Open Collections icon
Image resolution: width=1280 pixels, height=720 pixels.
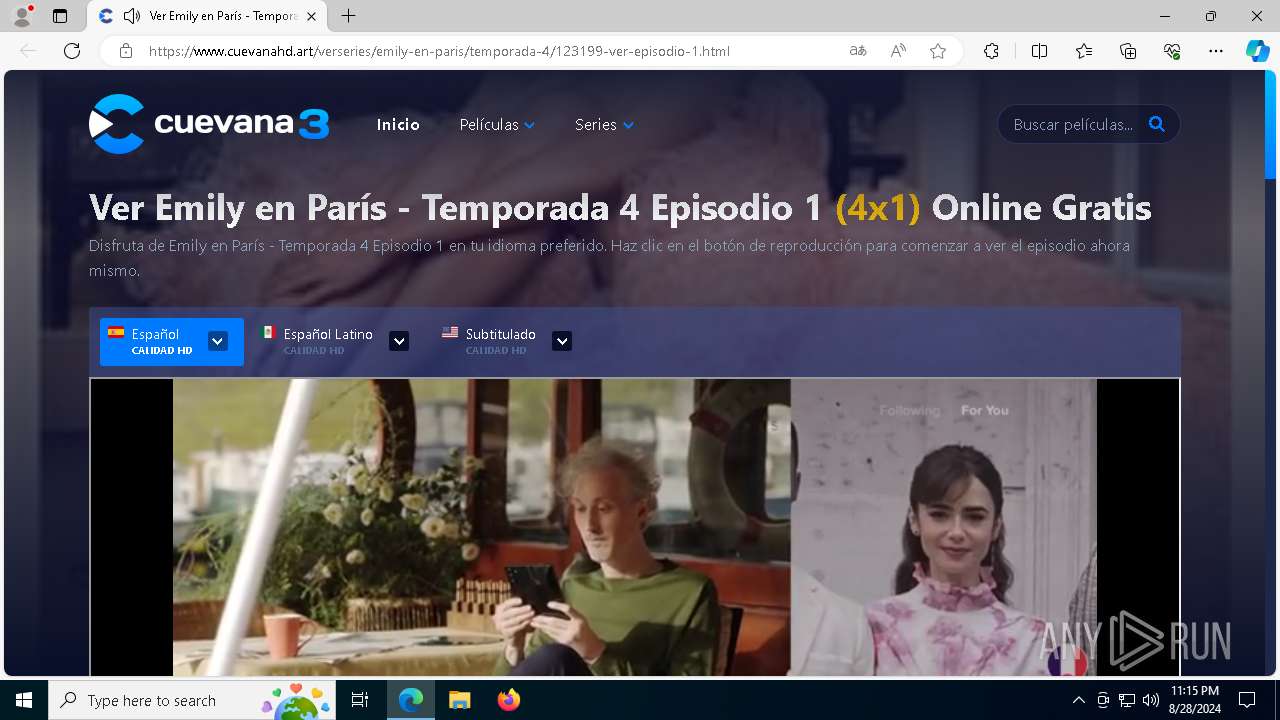[x=1128, y=51]
